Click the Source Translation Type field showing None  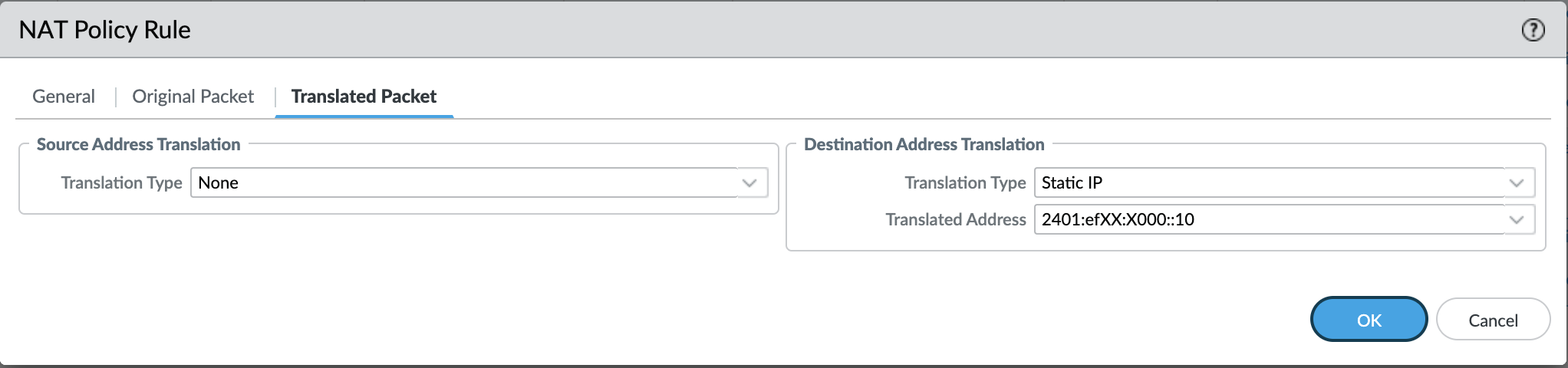click(x=460, y=183)
